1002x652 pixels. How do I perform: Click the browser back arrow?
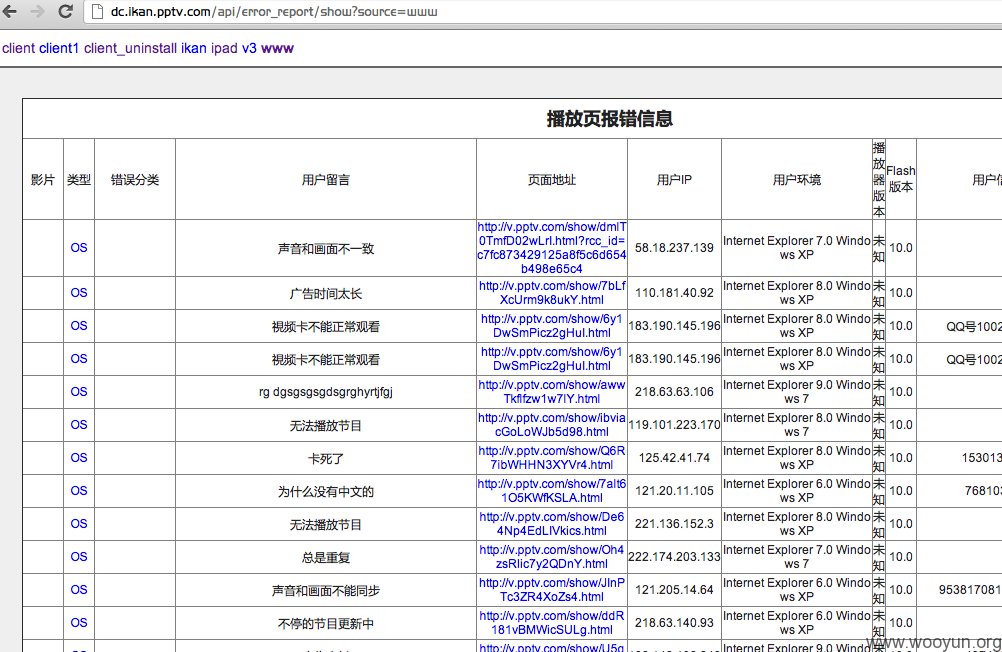10,11
